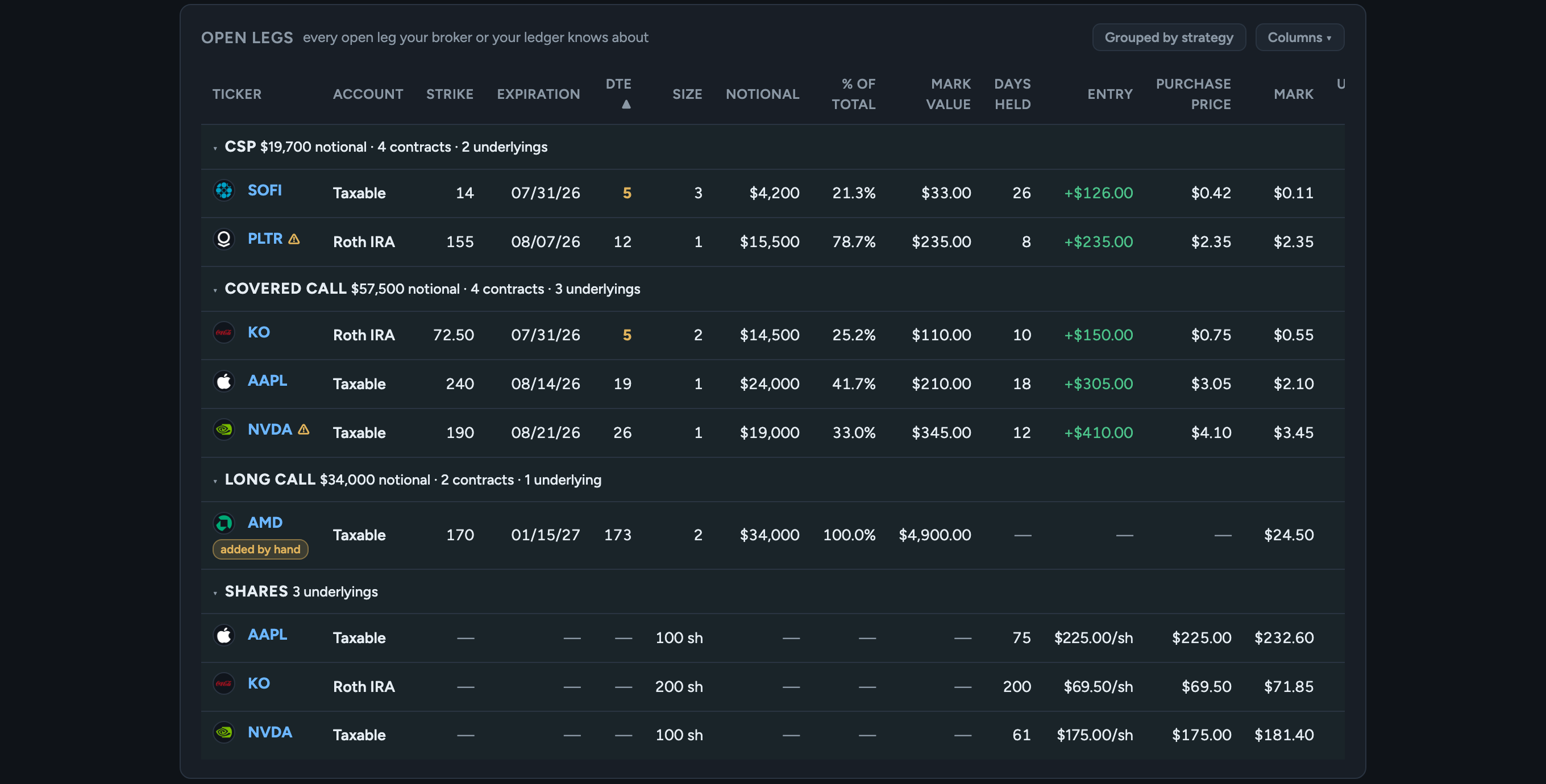Viewport: 1546px width, 784px height.
Task: Sort by the TICKER column header
Action: pyautogui.click(x=237, y=94)
